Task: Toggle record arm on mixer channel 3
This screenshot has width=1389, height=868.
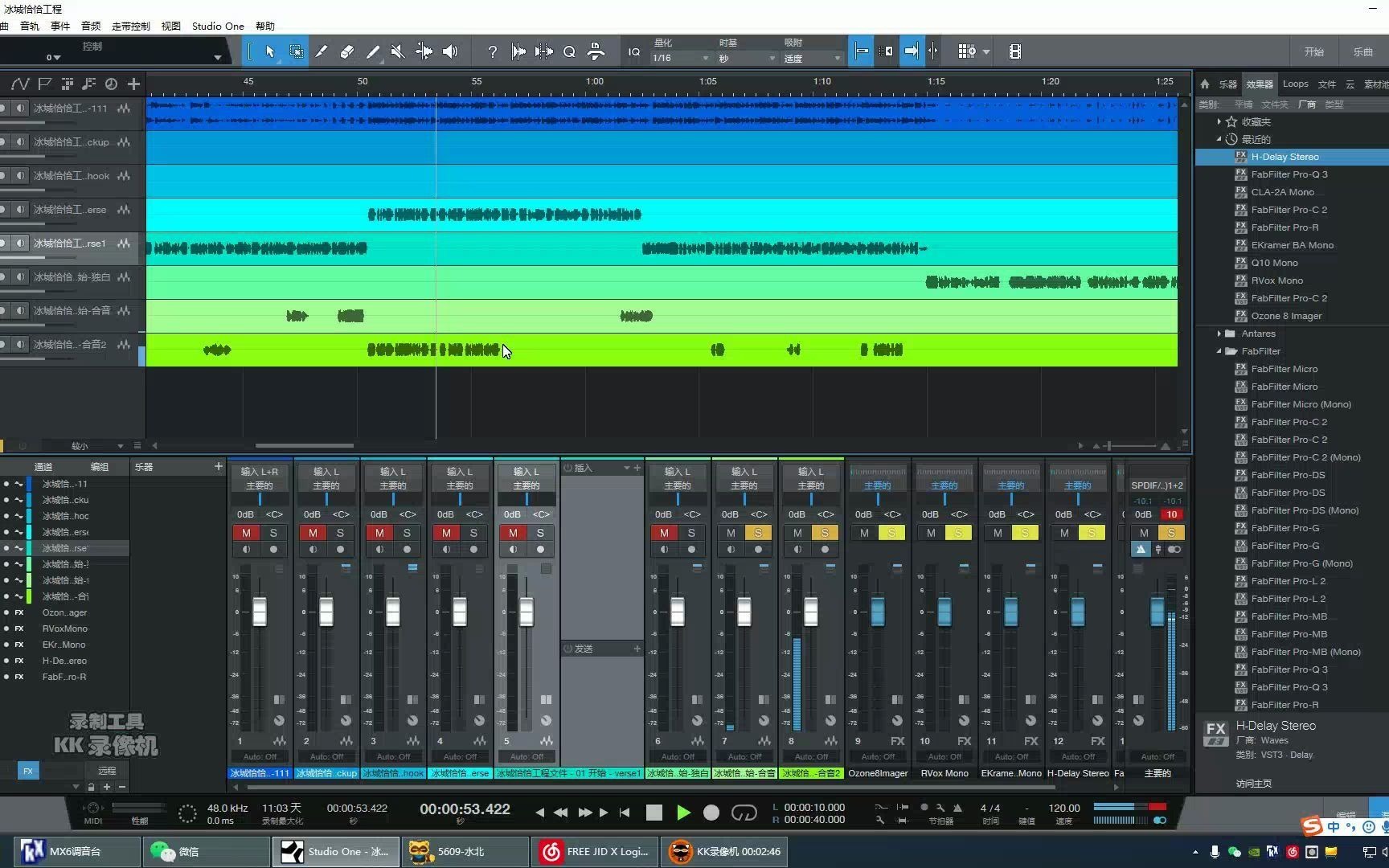Action: [407, 550]
